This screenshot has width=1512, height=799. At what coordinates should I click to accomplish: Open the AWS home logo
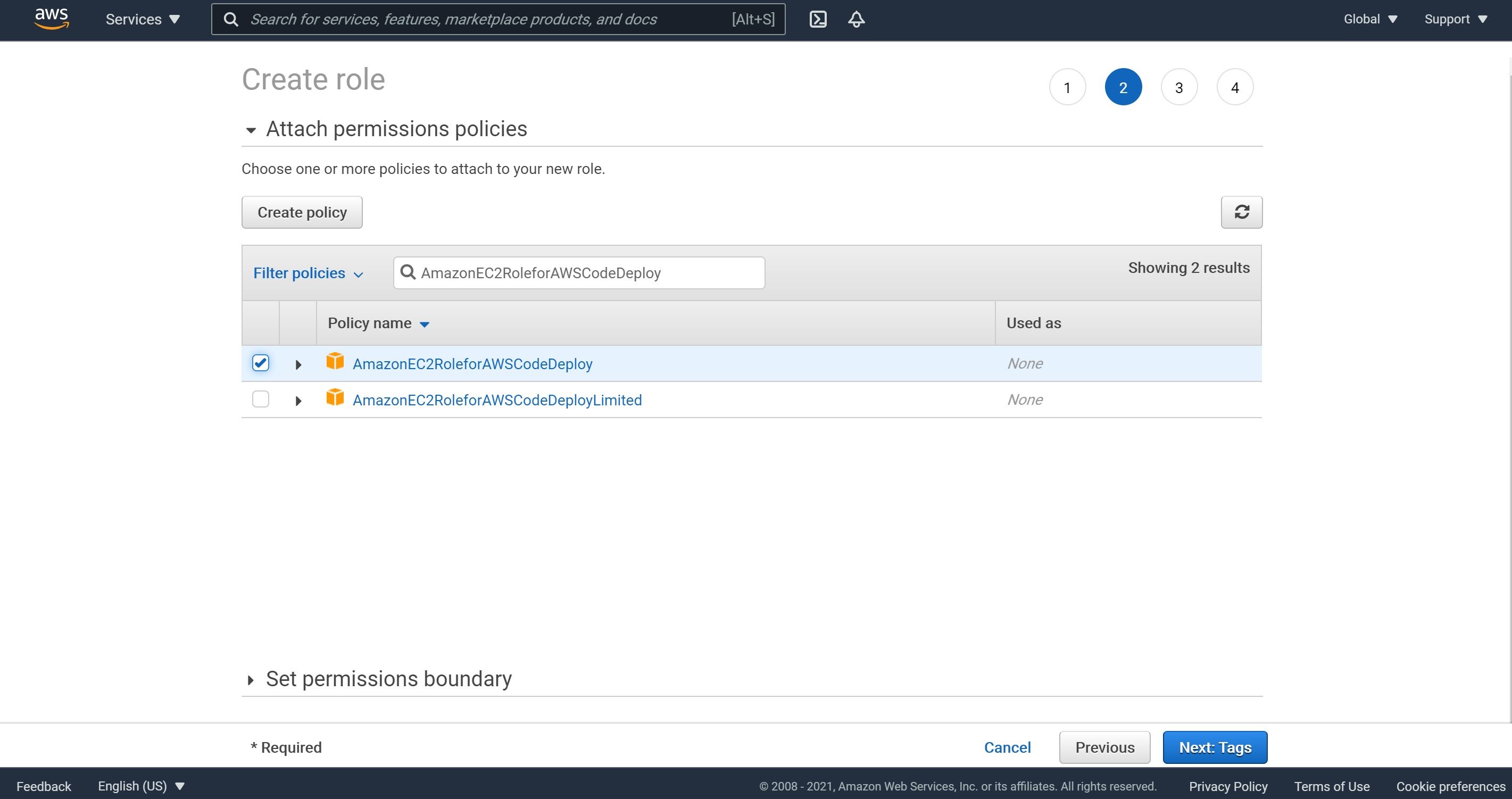pos(52,19)
